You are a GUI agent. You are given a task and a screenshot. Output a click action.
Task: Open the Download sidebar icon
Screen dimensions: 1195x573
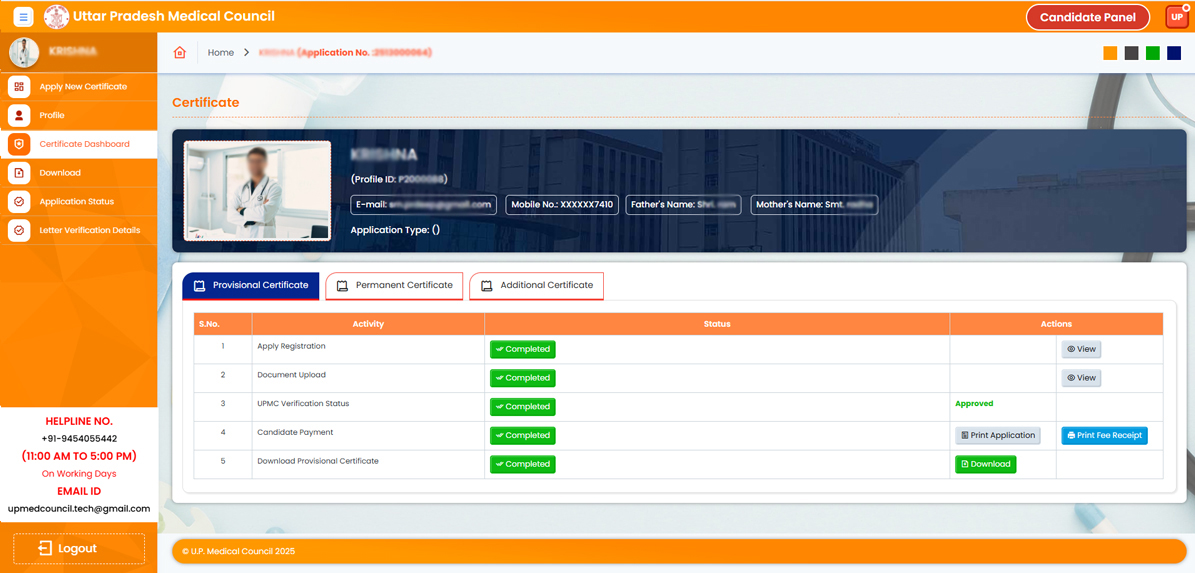tap(19, 173)
